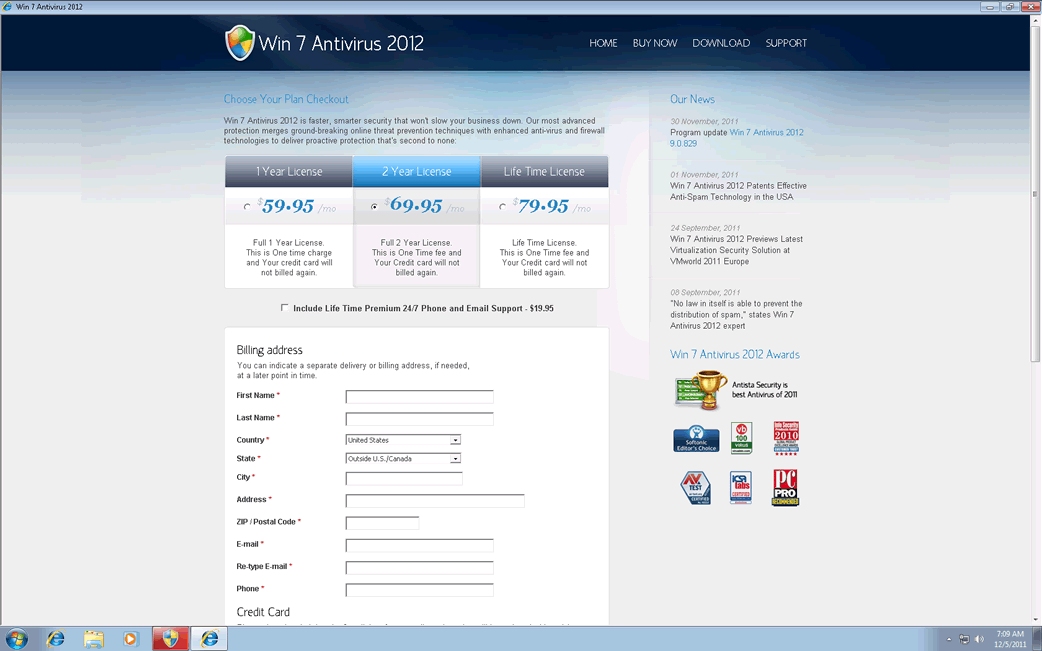Image resolution: width=1042 pixels, height=651 pixels.
Task: Go to the BUY NOW menu item
Action: tap(655, 43)
